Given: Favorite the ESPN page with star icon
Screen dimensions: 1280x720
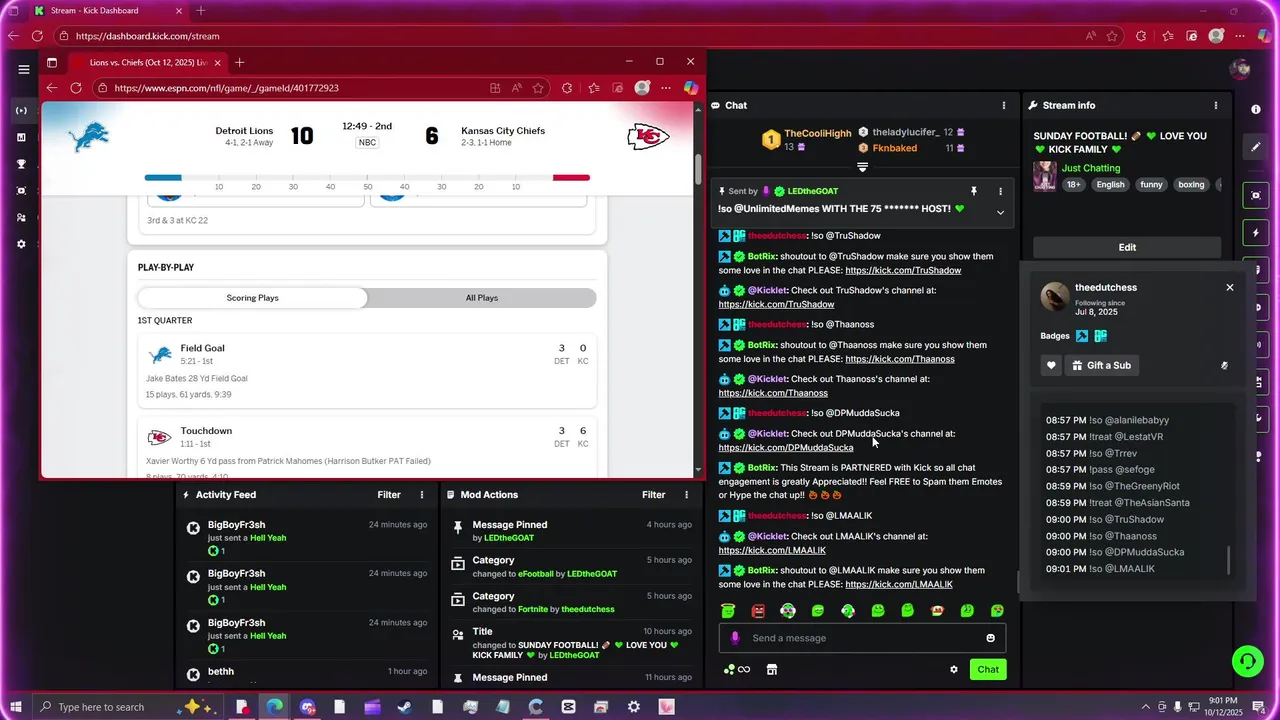Looking at the screenshot, I should click(539, 88).
